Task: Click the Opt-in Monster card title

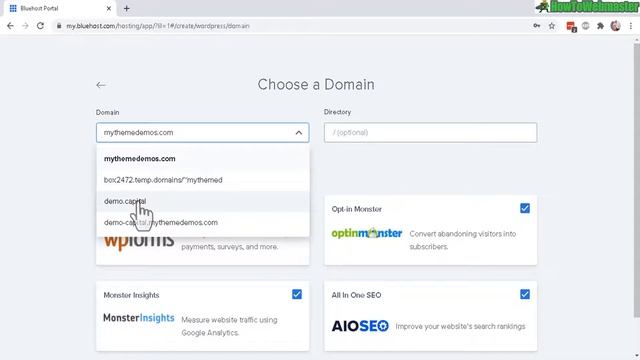Action: click(357, 209)
